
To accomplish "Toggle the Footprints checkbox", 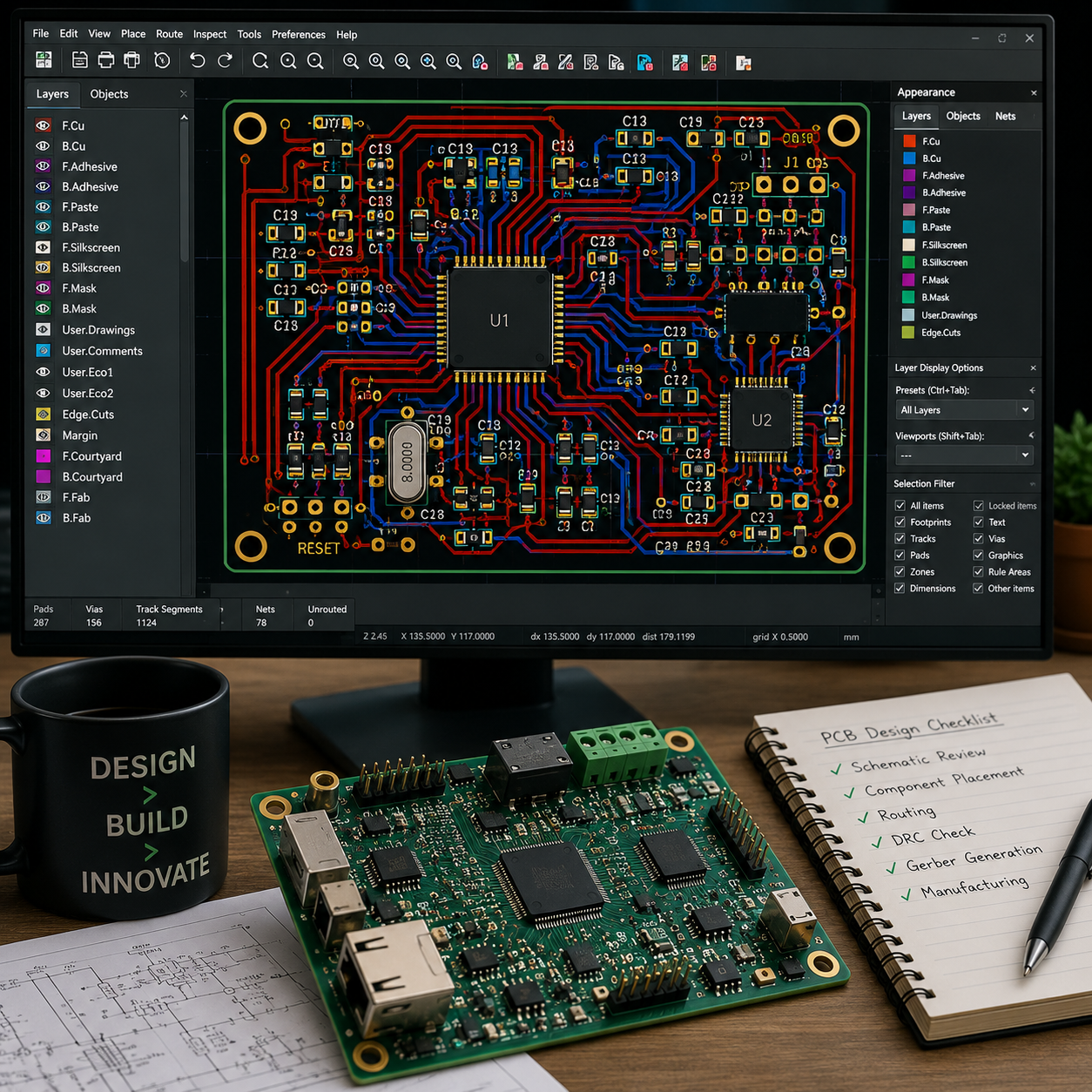I will coord(900,522).
